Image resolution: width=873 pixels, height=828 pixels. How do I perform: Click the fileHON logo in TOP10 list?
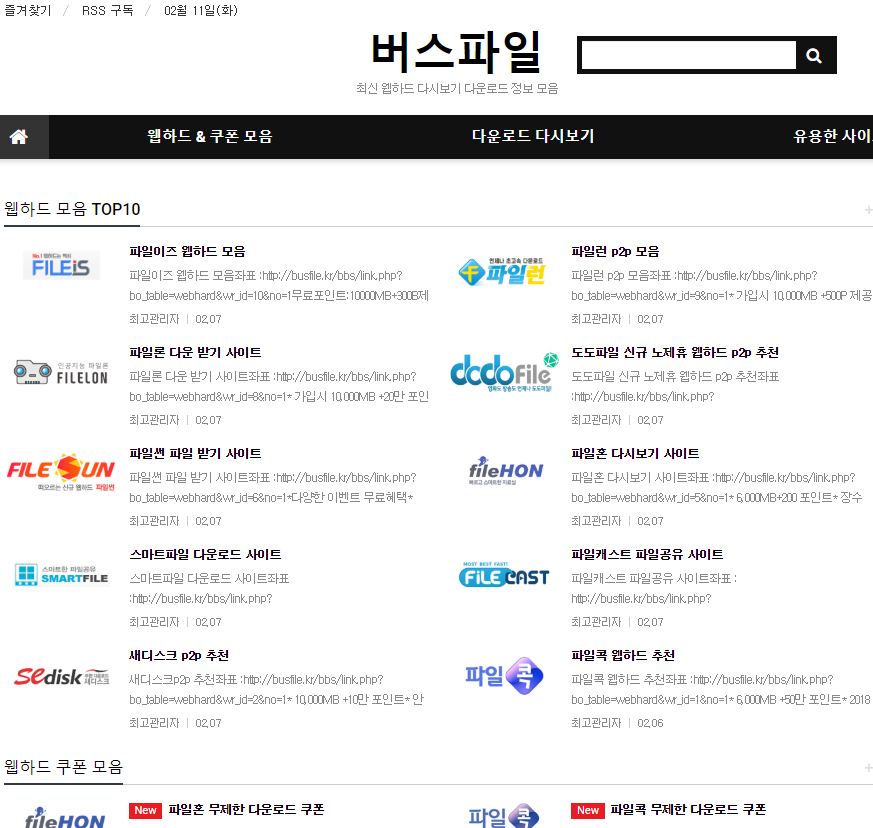pyautogui.click(x=505, y=471)
